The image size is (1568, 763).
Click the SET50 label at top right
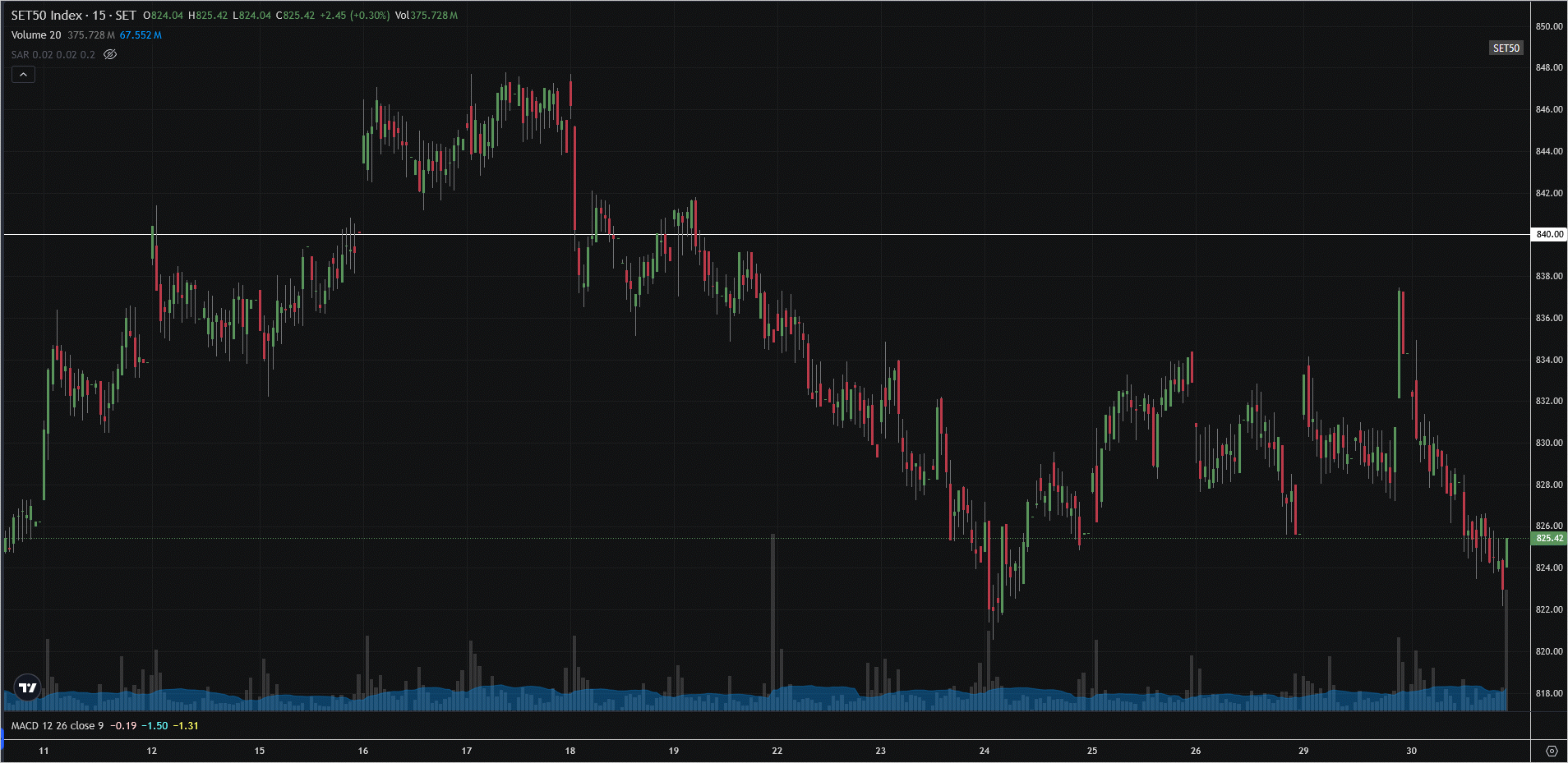pos(1506,48)
